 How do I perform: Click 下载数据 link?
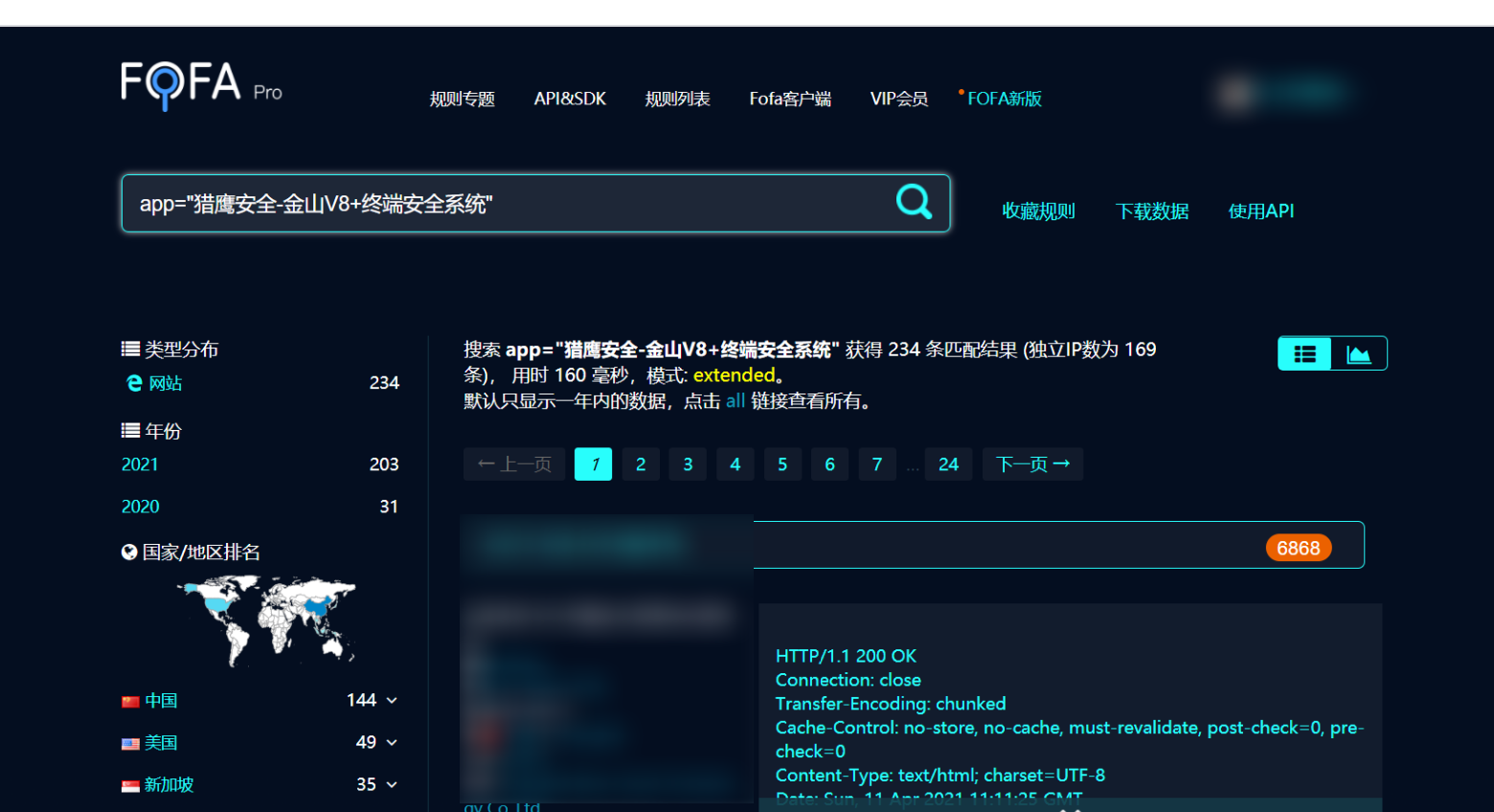tap(1152, 211)
